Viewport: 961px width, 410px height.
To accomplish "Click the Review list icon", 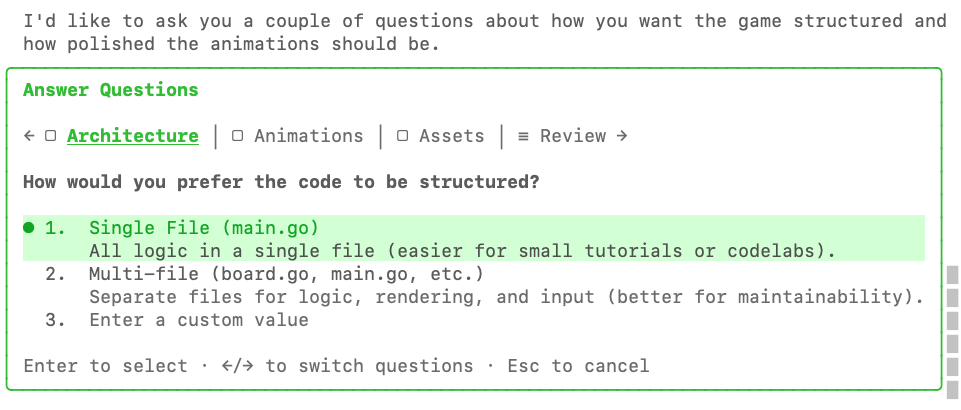I will click(523, 136).
